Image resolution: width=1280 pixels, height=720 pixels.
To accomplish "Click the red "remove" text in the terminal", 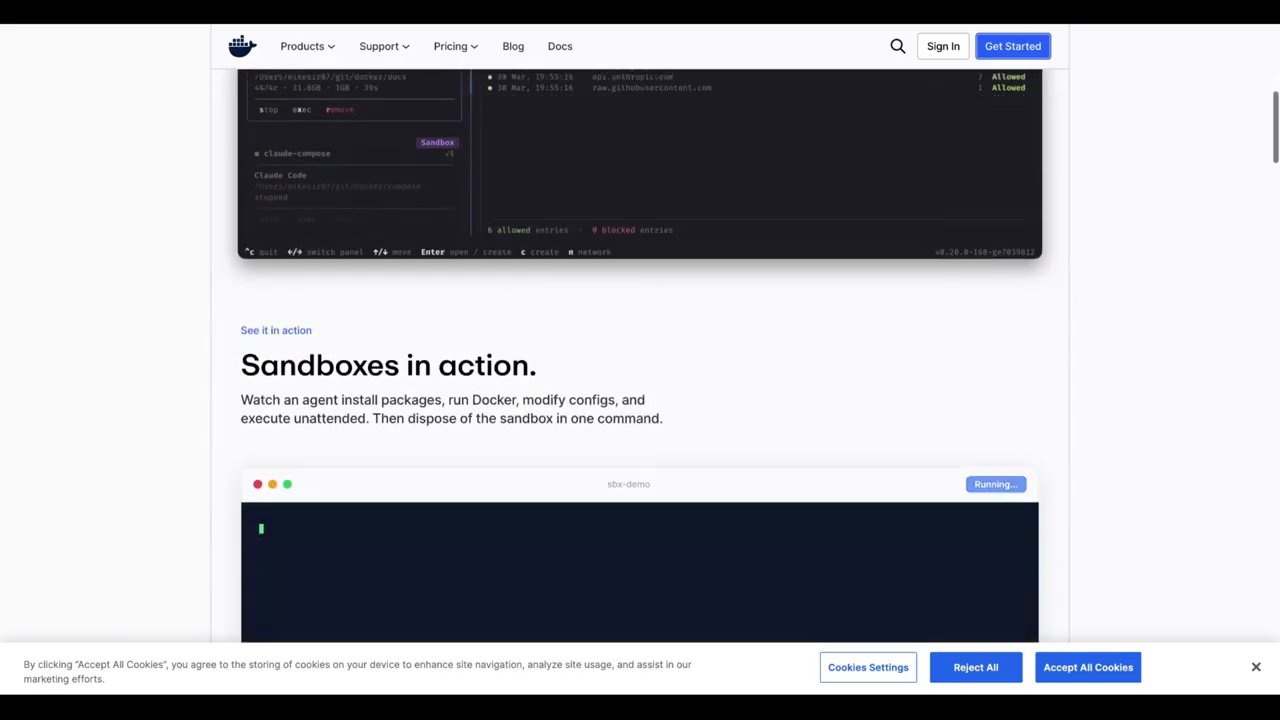I will coord(340,110).
